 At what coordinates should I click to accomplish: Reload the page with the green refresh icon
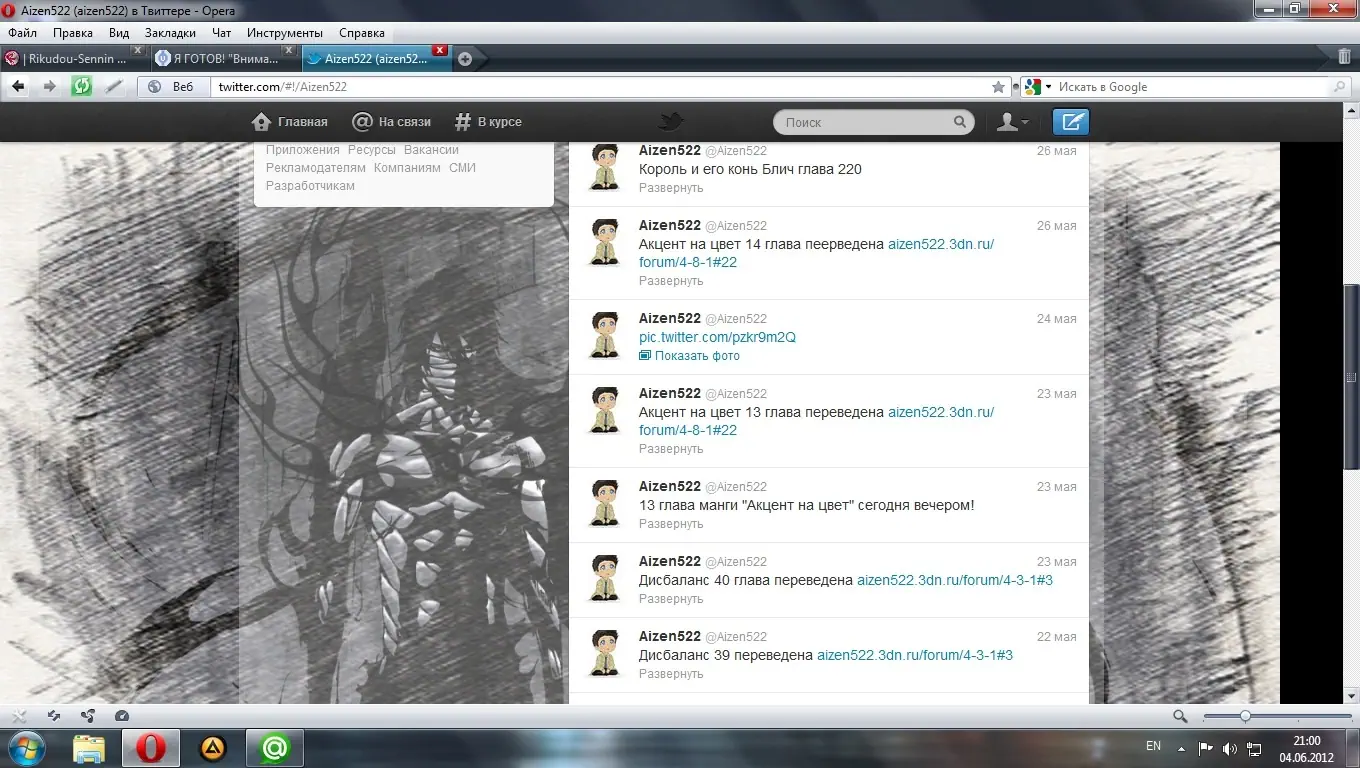[x=81, y=87]
